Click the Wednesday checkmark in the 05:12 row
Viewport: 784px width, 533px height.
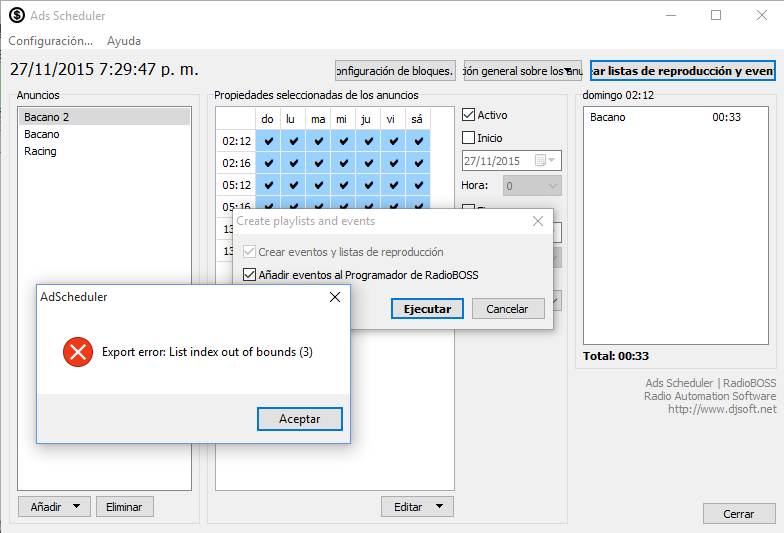pyautogui.click(x=342, y=185)
